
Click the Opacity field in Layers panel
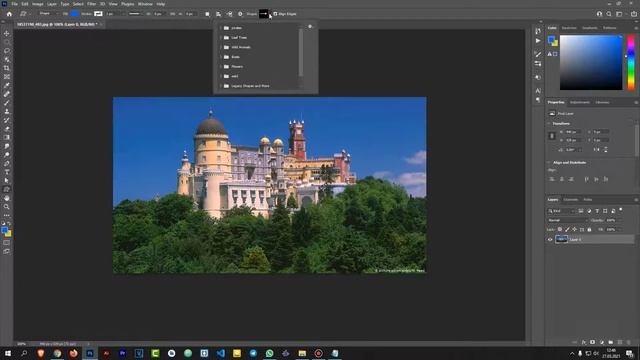611,220
